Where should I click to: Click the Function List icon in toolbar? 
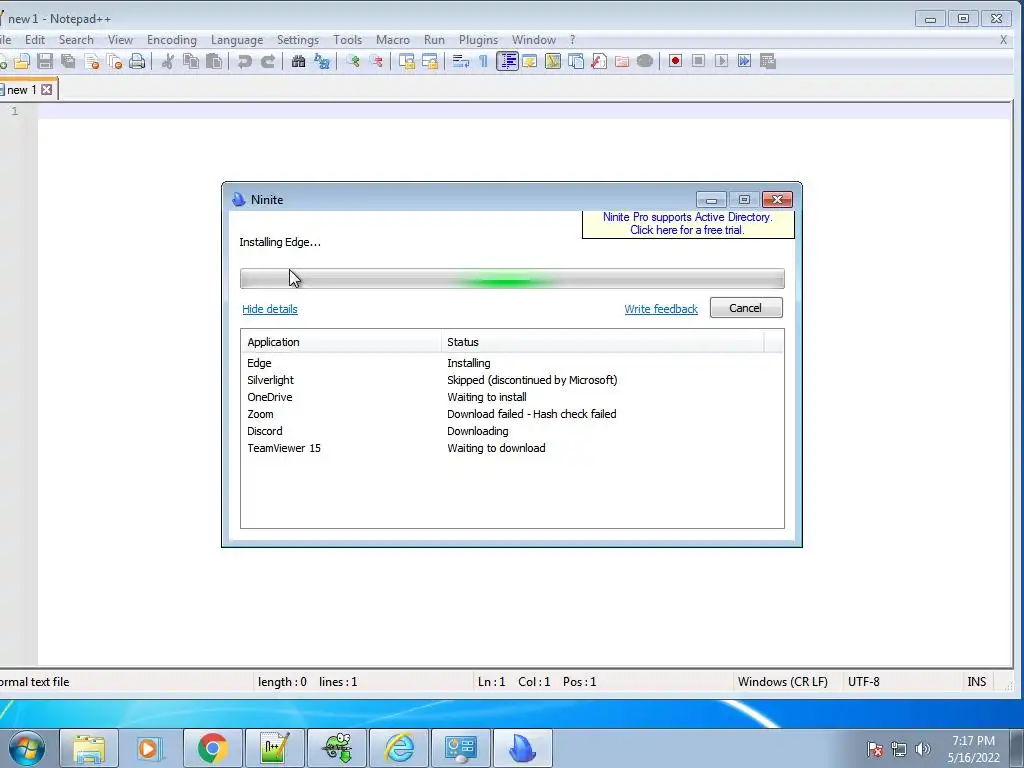pyautogui.click(x=599, y=61)
